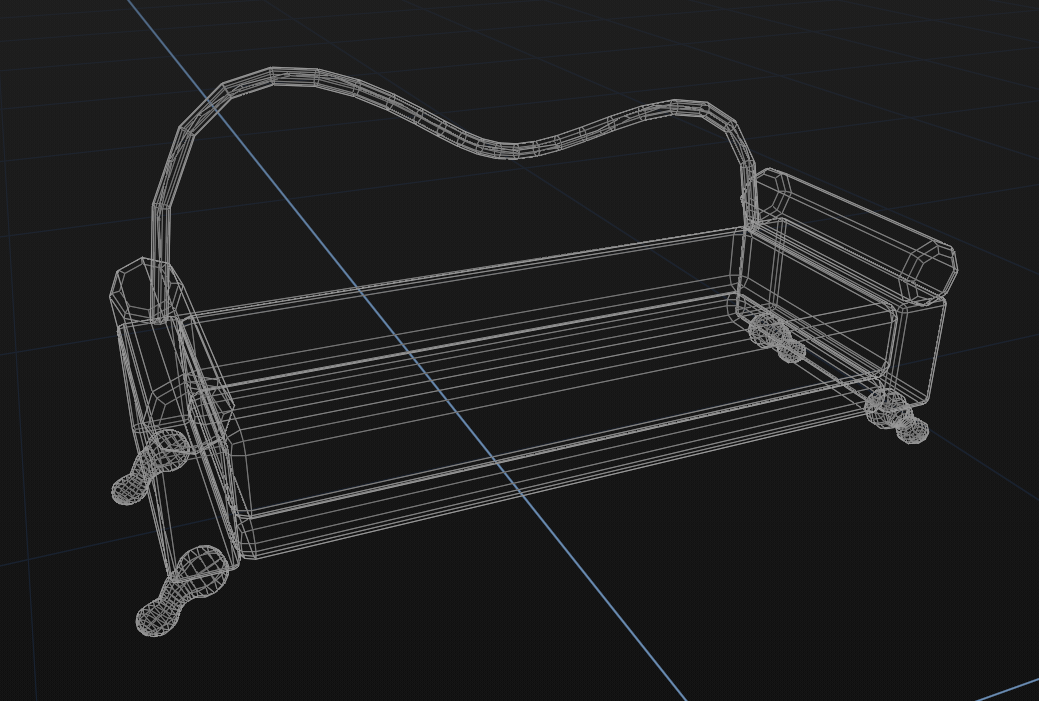Select the rear-right rounded sofa leg
This screenshot has width=1039, height=701.
click(x=777, y=339)
